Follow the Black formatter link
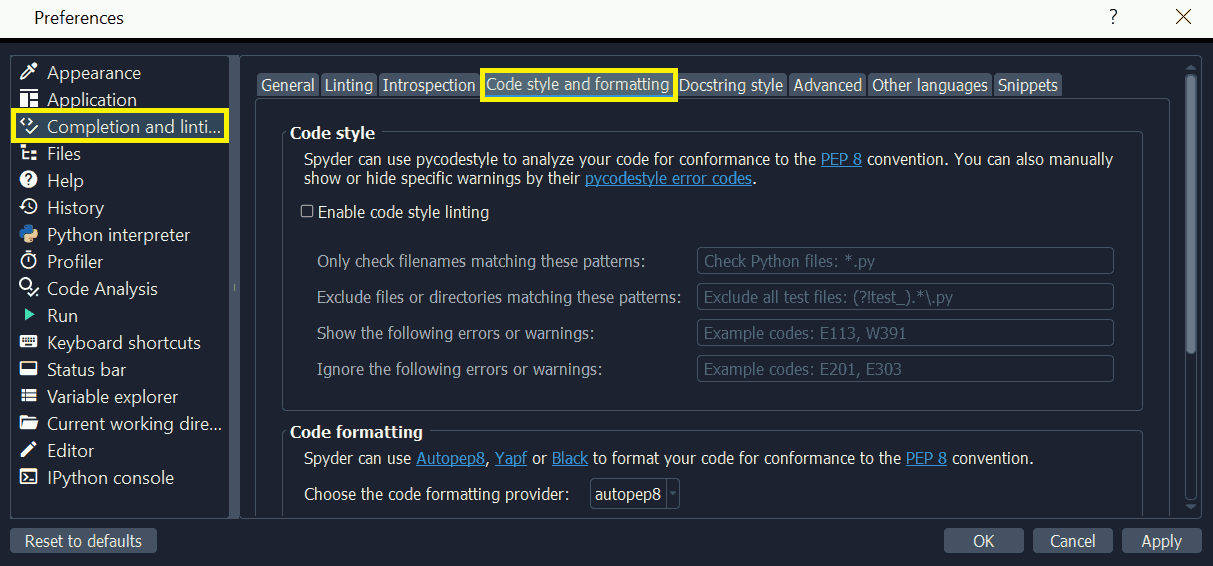Screen dimensions: 1213x566 [570, 458]
